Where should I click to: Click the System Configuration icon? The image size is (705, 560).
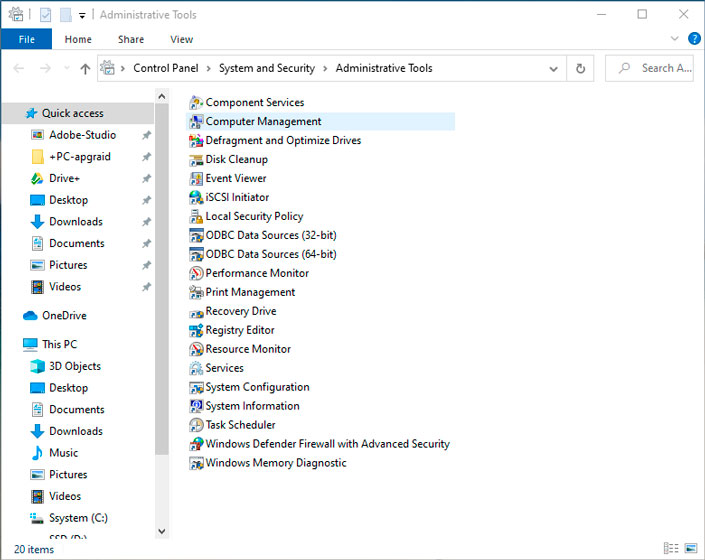[196, 387]
